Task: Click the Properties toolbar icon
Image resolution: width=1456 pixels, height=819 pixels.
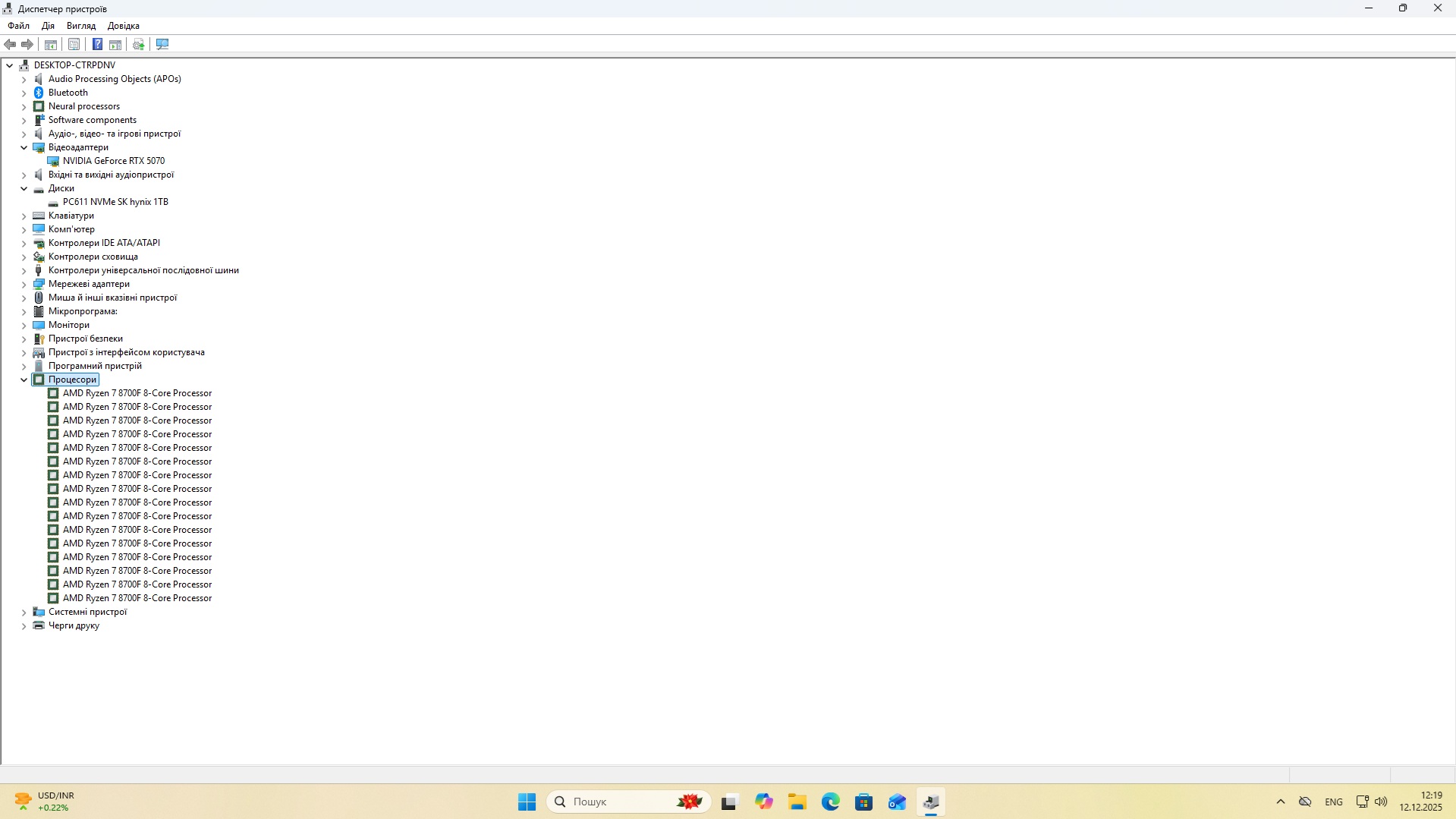Action: (74, 45)
